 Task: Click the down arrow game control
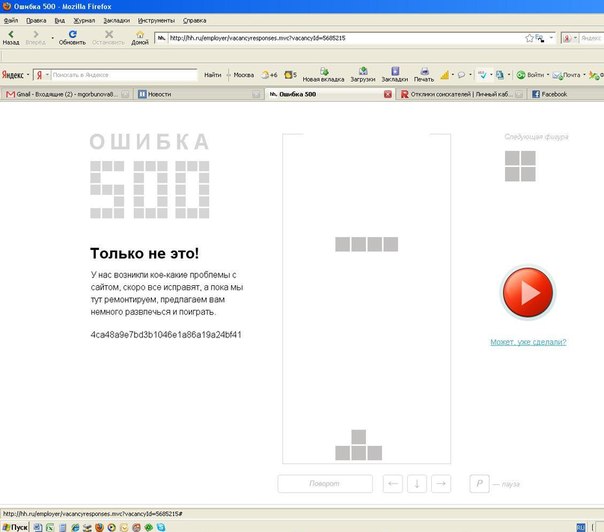coord(417,483)
